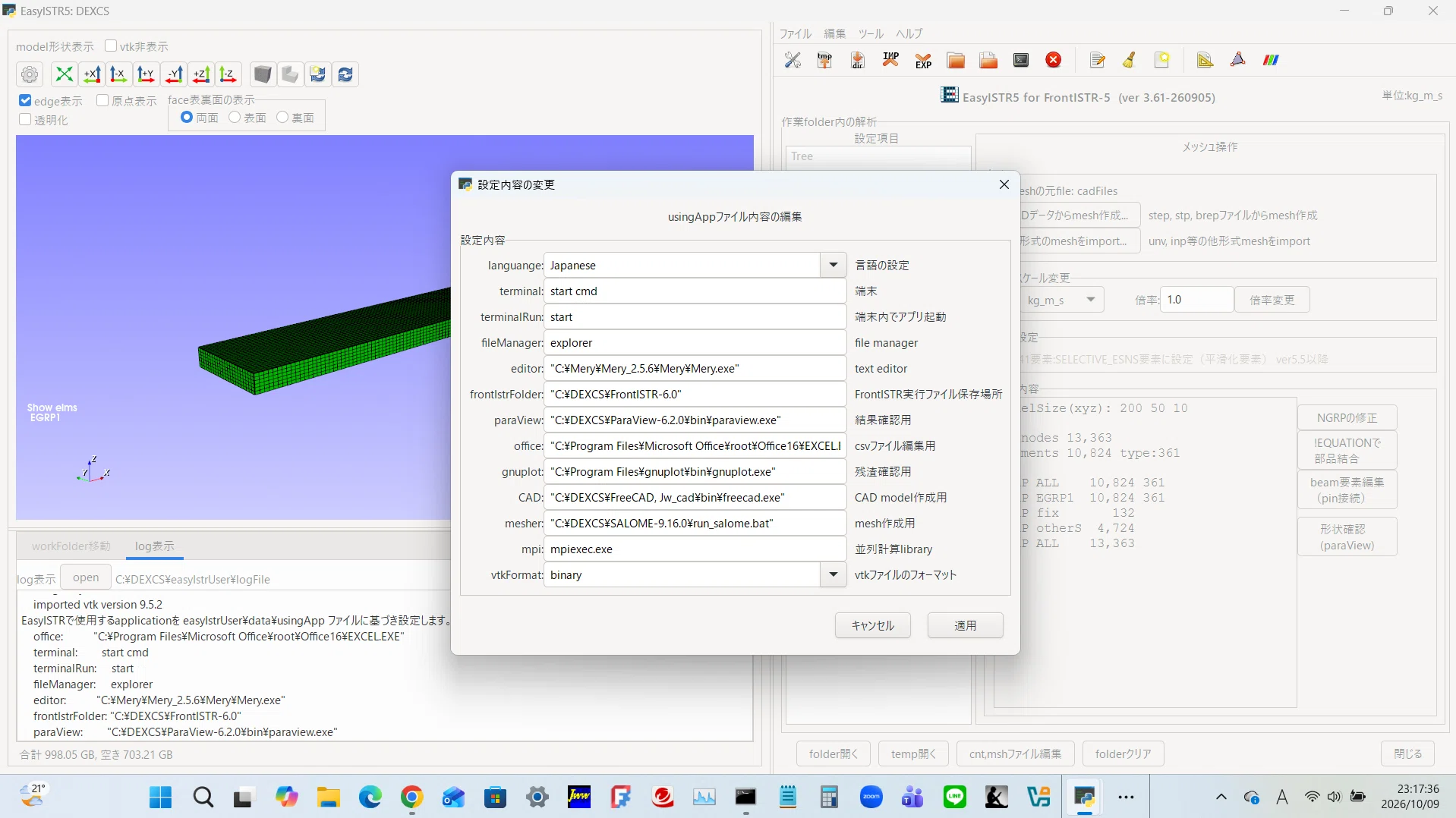Click the solid mesh cube display icon

coord(263,74)
